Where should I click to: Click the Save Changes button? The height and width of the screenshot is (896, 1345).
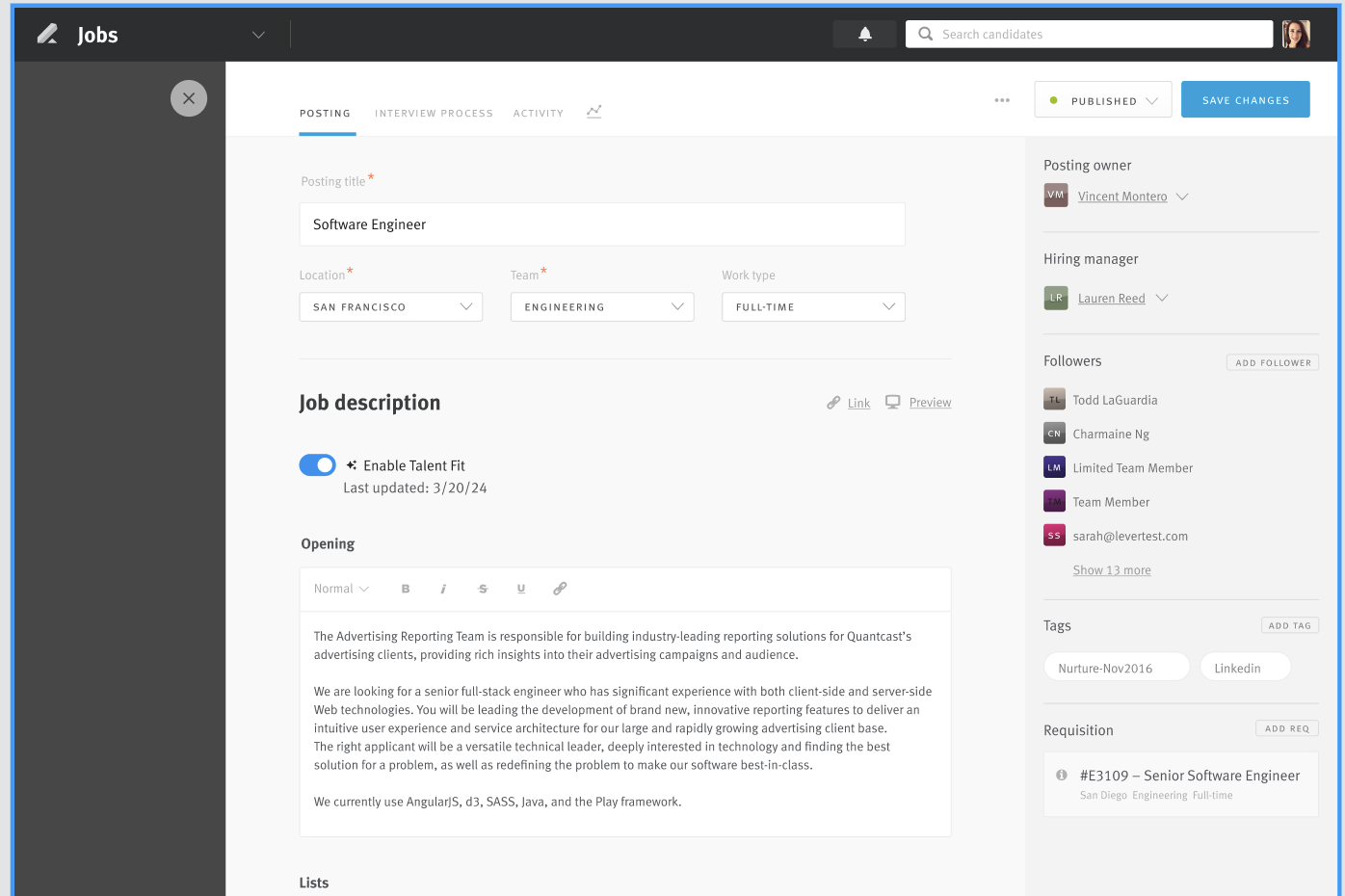click(x=1245, y=100)
